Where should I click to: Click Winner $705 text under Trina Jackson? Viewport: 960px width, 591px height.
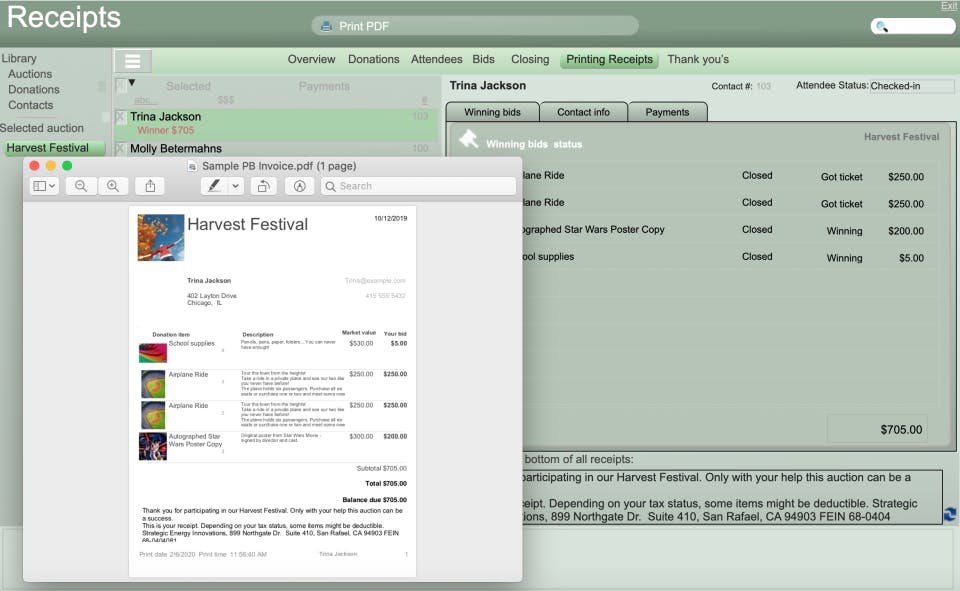pyautogui.click(x=165, y=130)
